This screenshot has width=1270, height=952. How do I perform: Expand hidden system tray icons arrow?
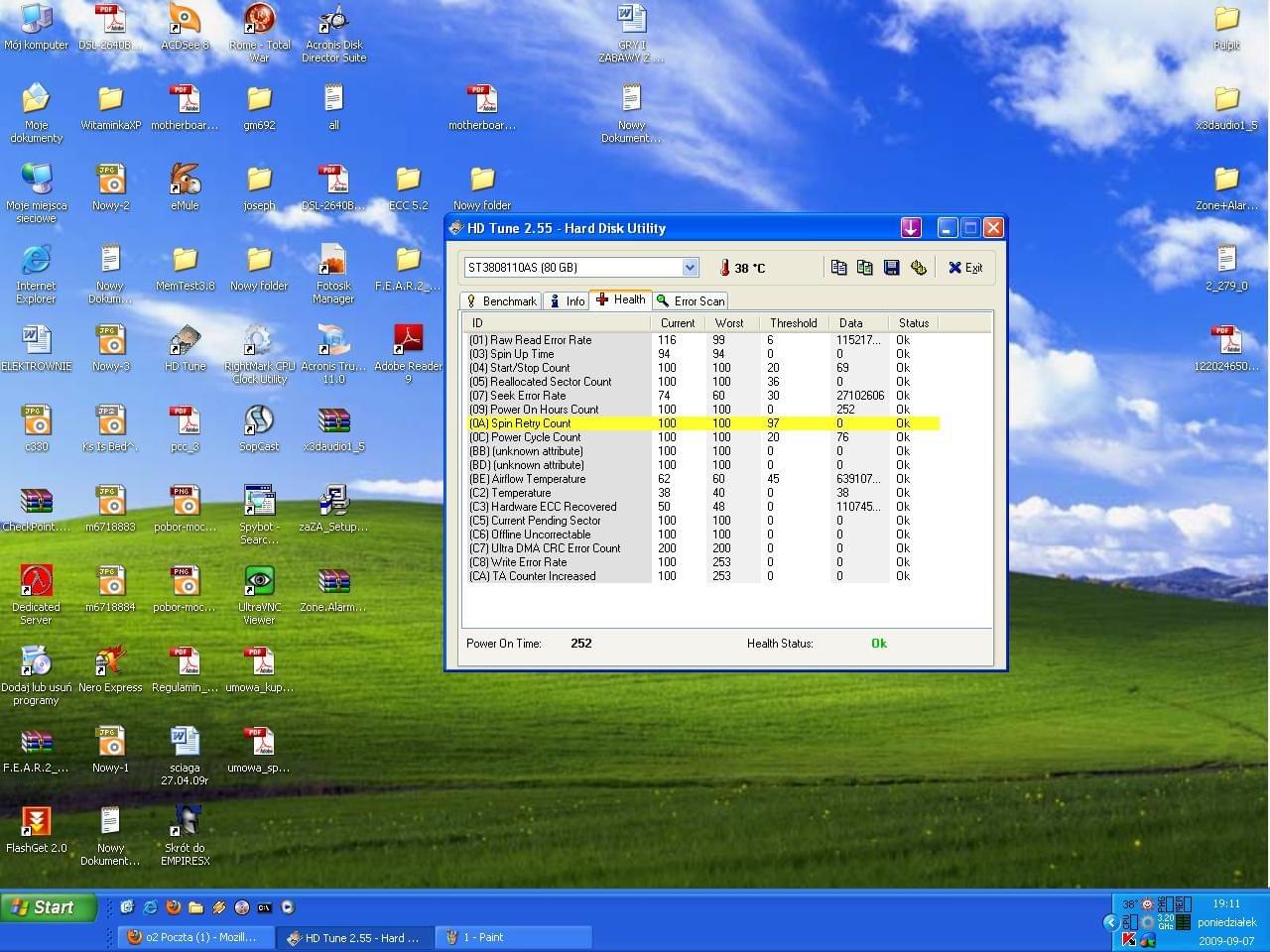coord(1110,922)
